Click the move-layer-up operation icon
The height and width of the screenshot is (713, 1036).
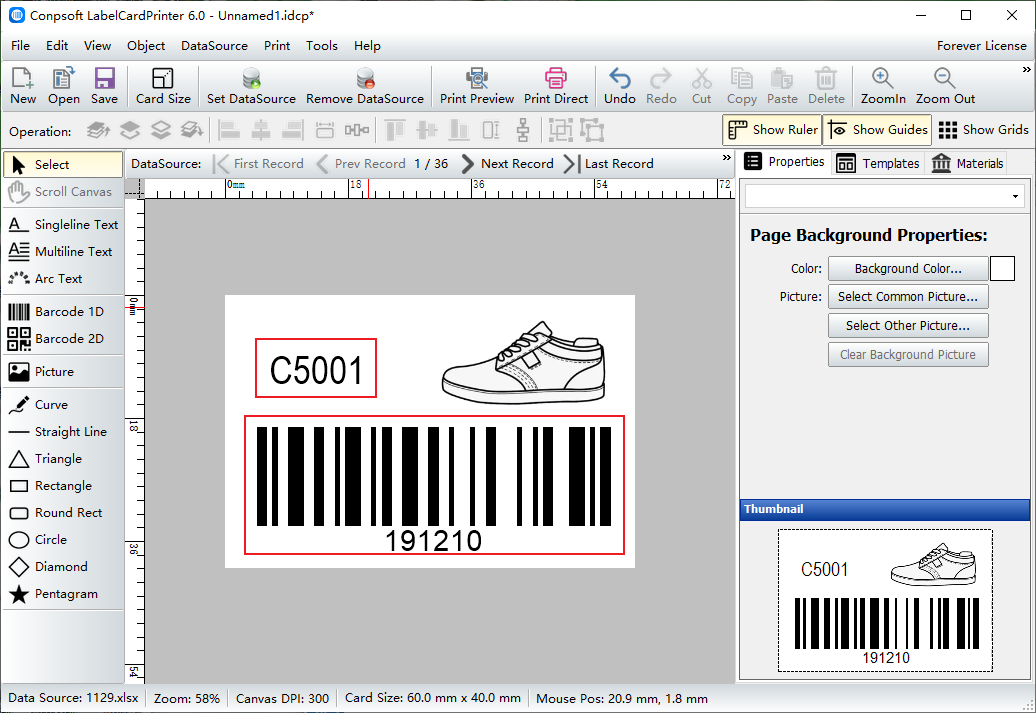pos(130,130)
